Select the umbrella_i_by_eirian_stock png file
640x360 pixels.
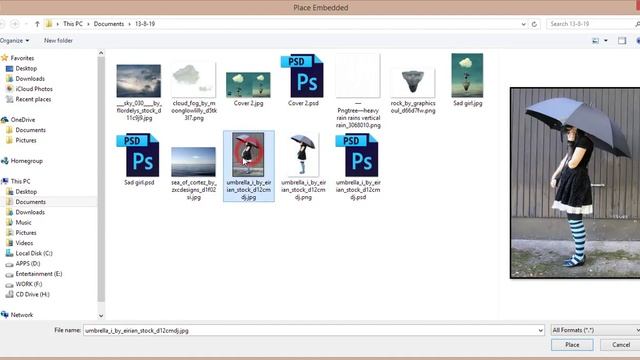click(x=303, y=167)
